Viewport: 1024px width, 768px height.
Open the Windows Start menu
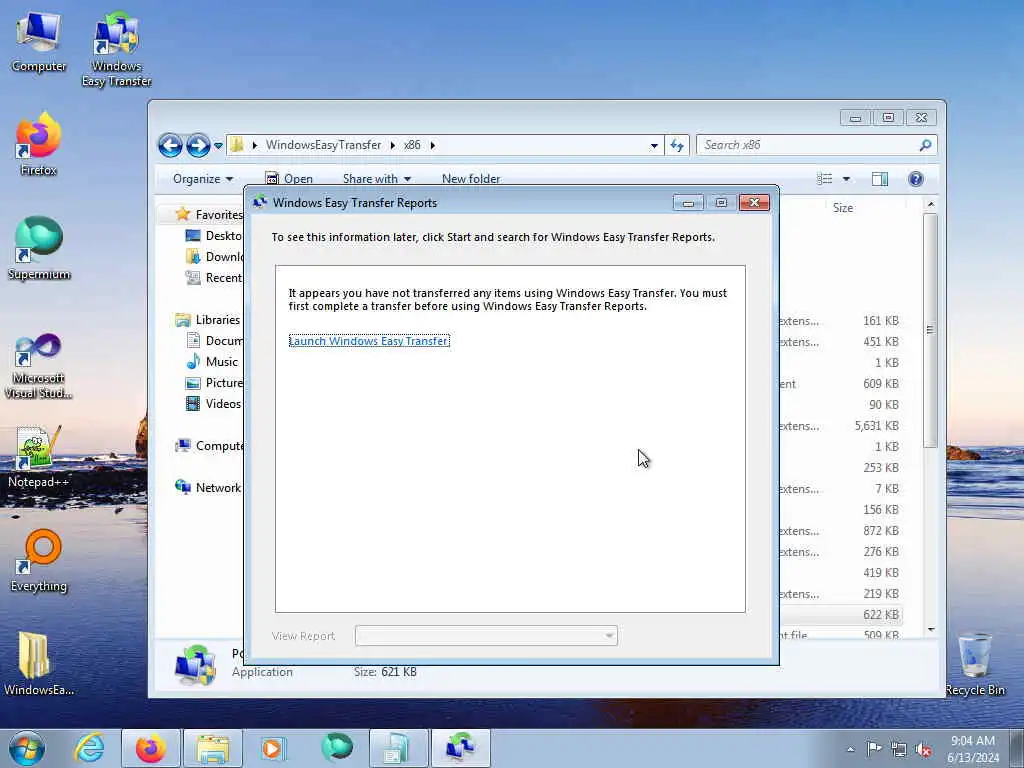click(27, 748)
